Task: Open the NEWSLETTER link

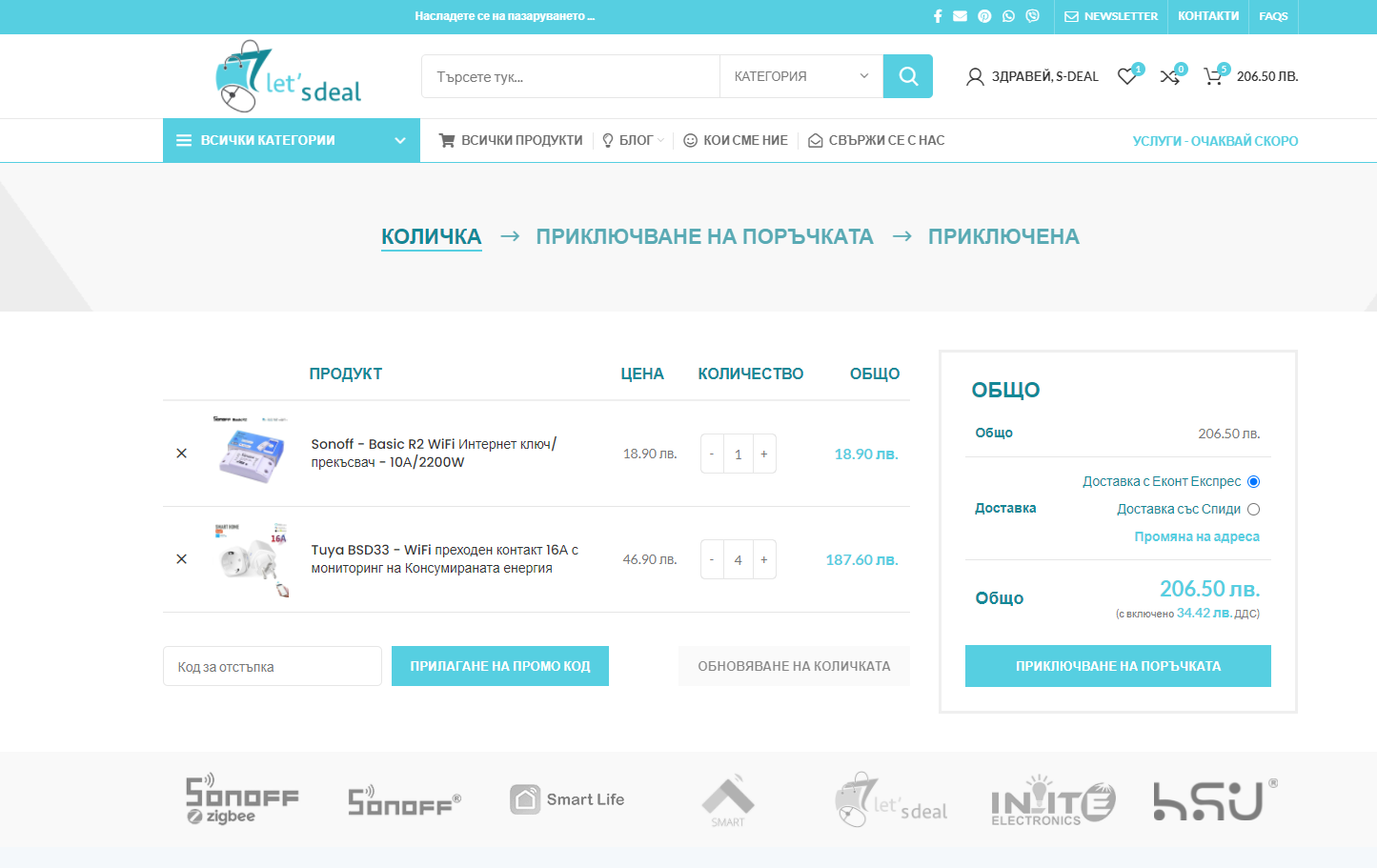Action: tap(1111, 16)
